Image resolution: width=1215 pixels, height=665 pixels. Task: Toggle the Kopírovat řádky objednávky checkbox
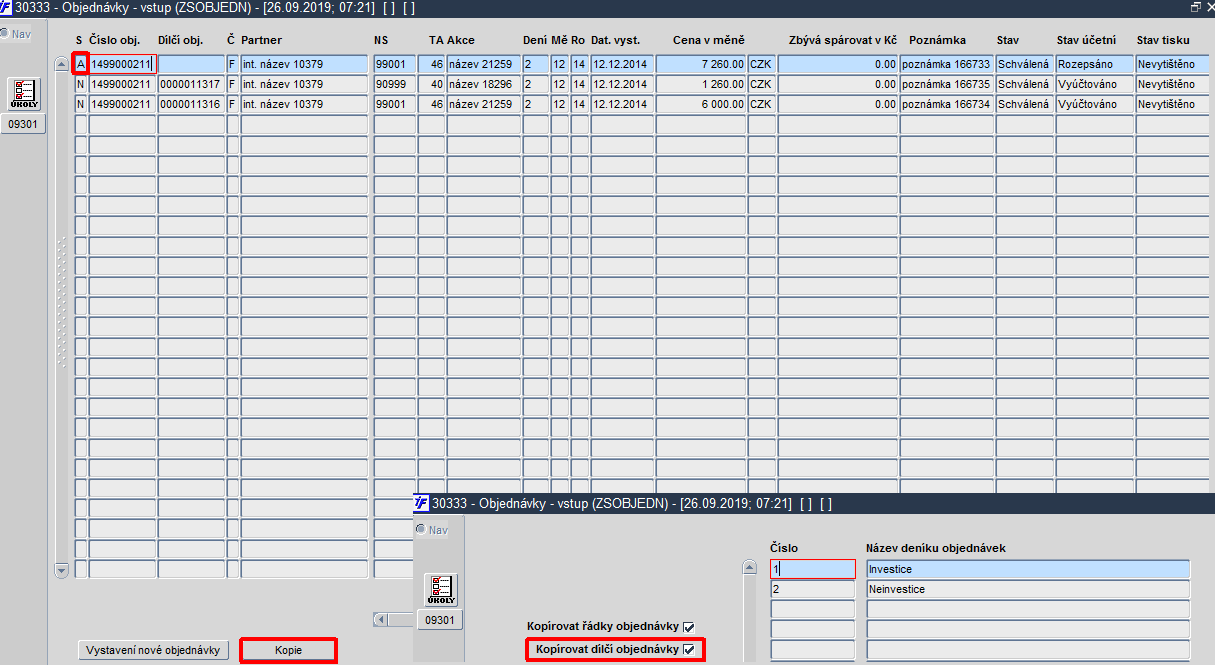(x=688, y=627)
